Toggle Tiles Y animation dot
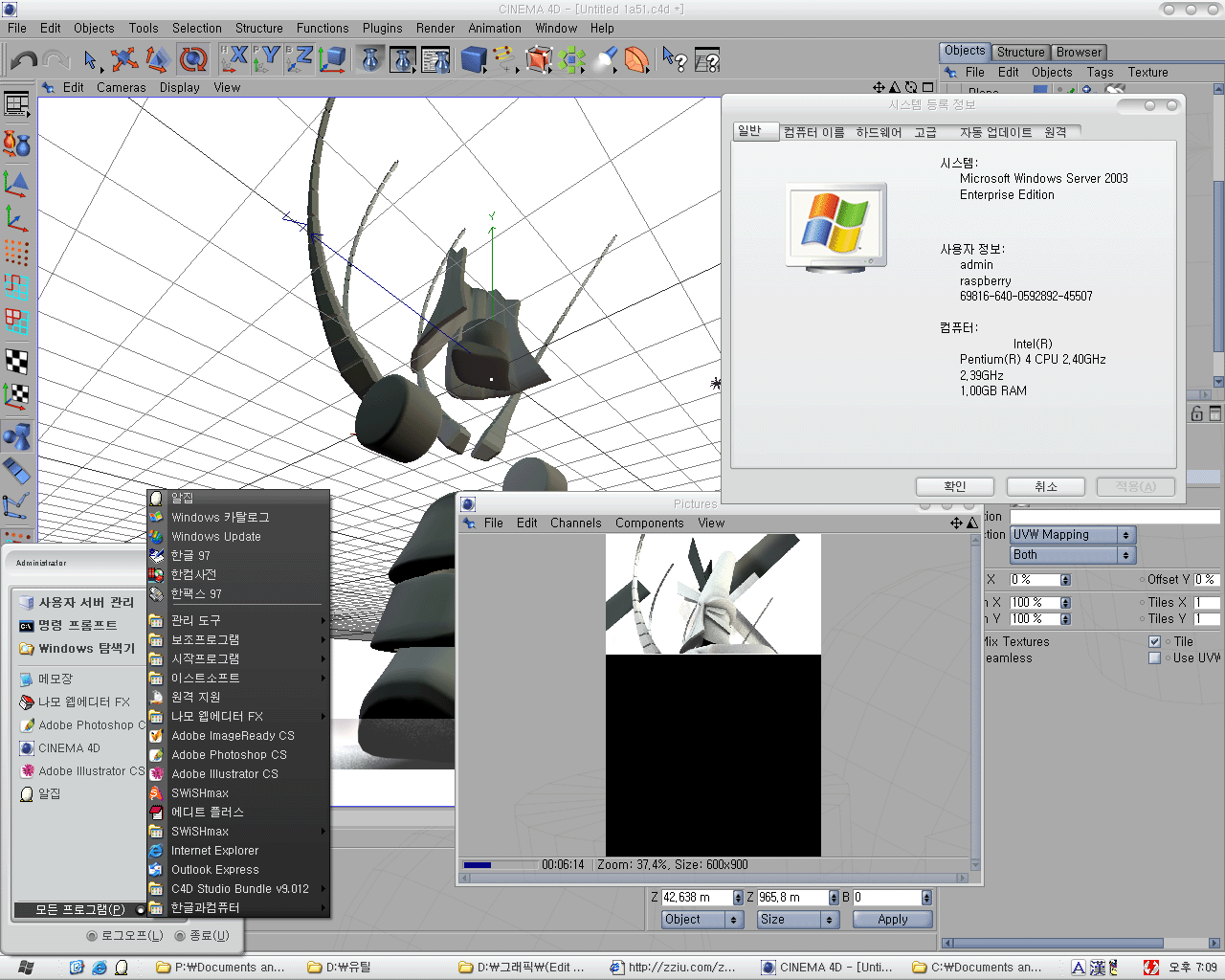Image resolution: width=1225 pixels, height=980 pixels. [x=1142, y=619]
